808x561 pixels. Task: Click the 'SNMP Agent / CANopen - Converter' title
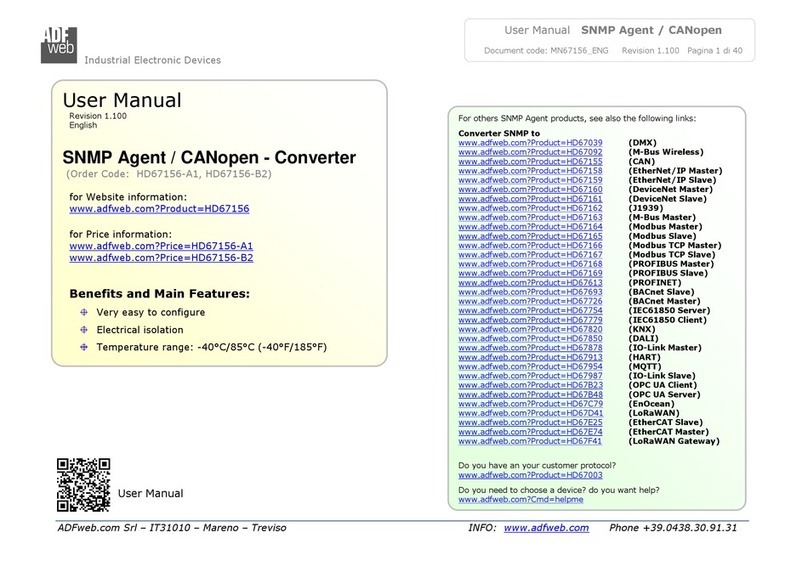point(209,157)
